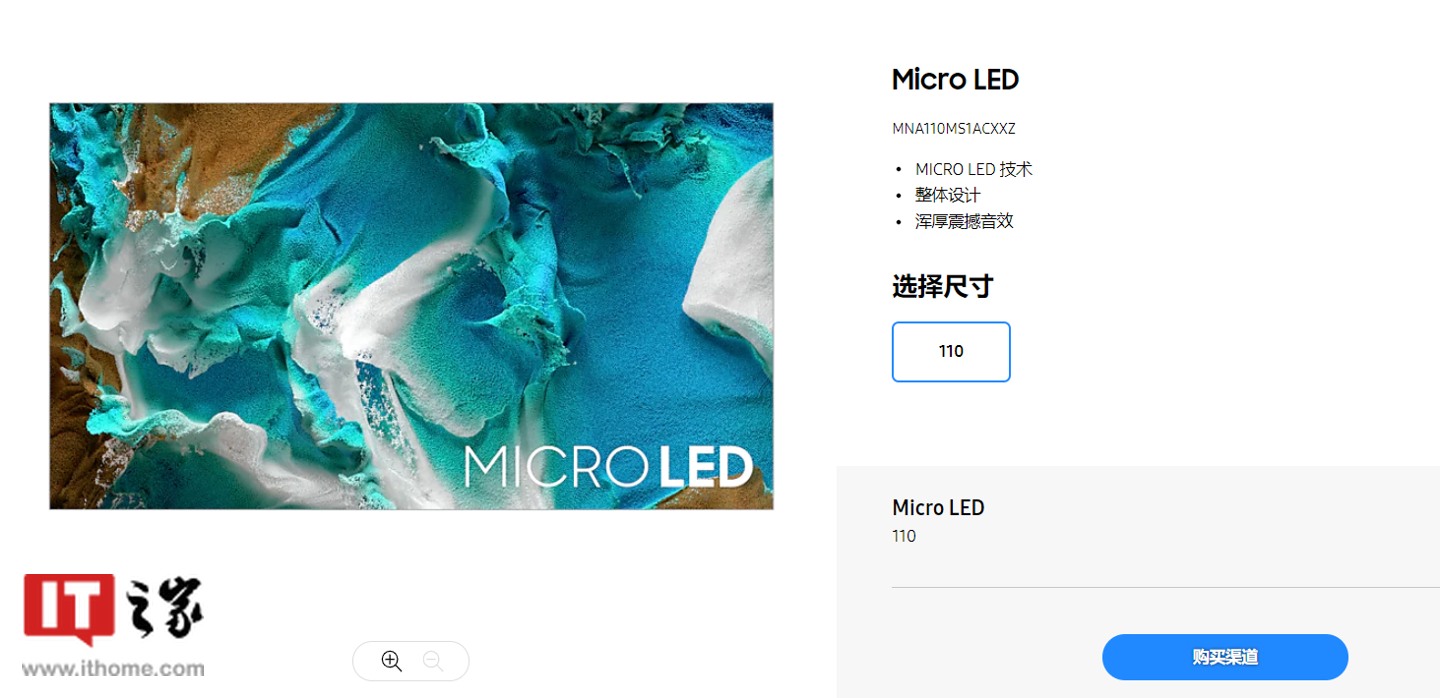Click the 110 size text in summary panel

tap(904, 536)
